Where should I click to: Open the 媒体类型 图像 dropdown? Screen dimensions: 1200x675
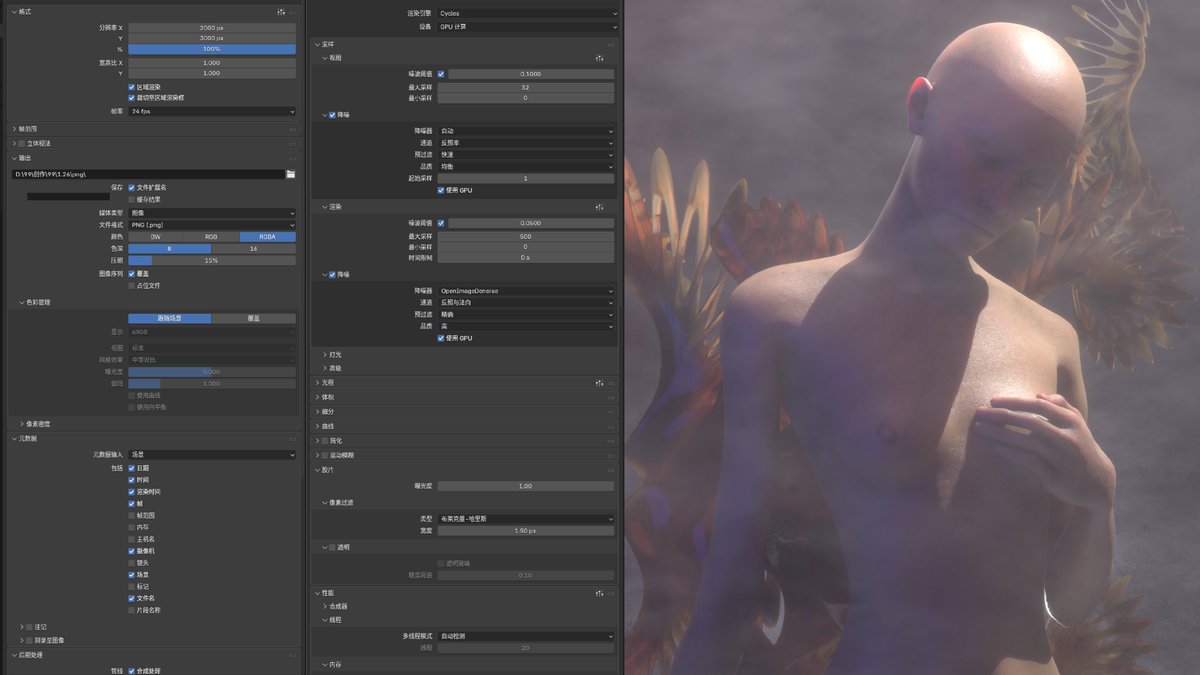[212, 213]
